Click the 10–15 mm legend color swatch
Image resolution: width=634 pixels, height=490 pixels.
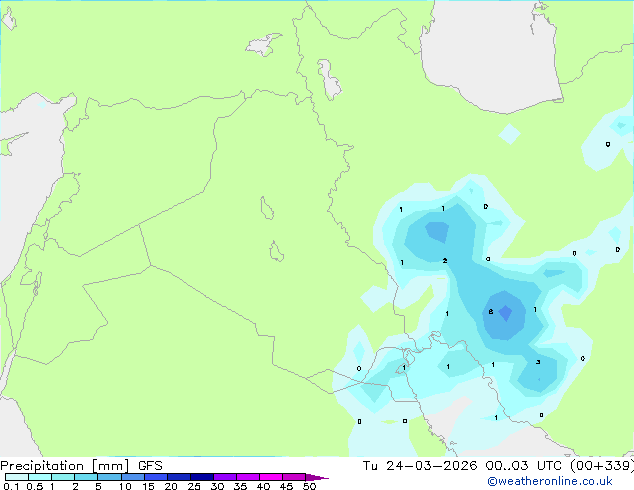tap(133, 477)
